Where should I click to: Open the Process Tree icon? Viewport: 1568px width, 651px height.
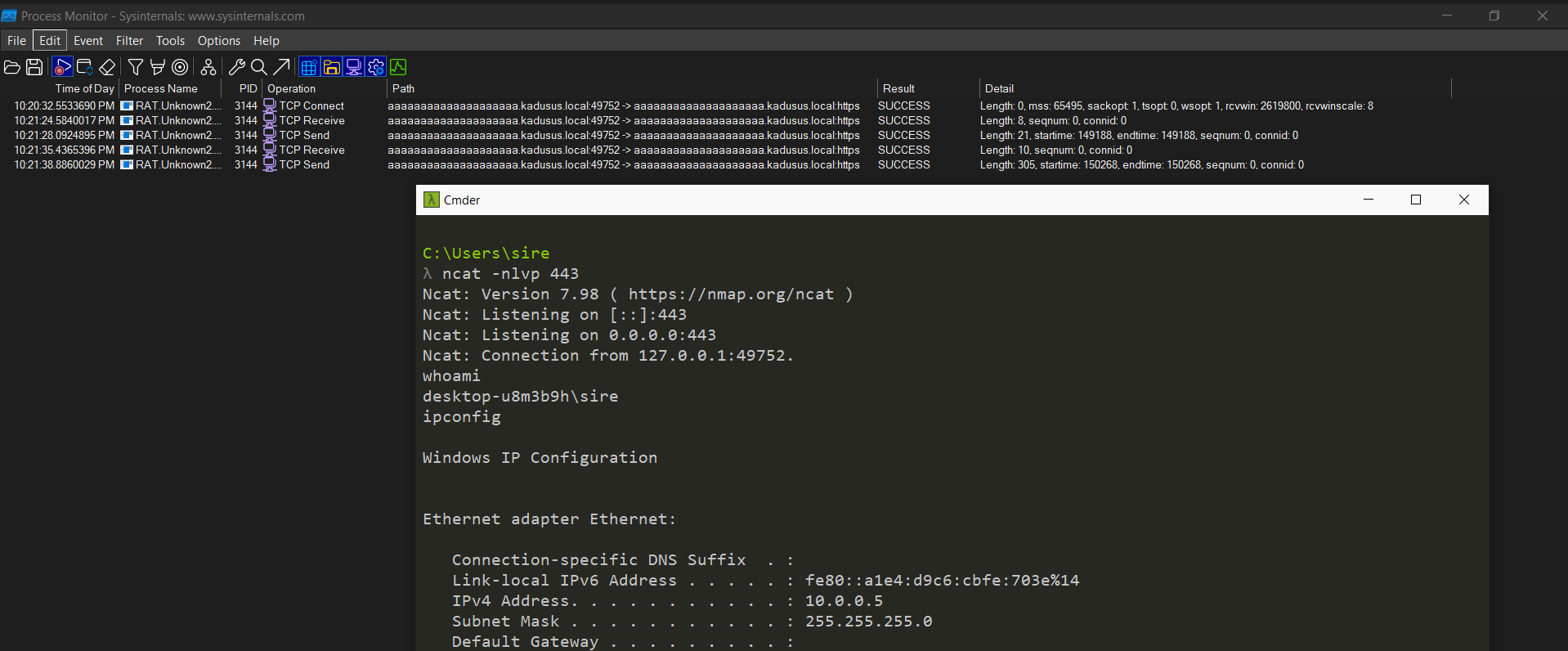tap(208, 67)
